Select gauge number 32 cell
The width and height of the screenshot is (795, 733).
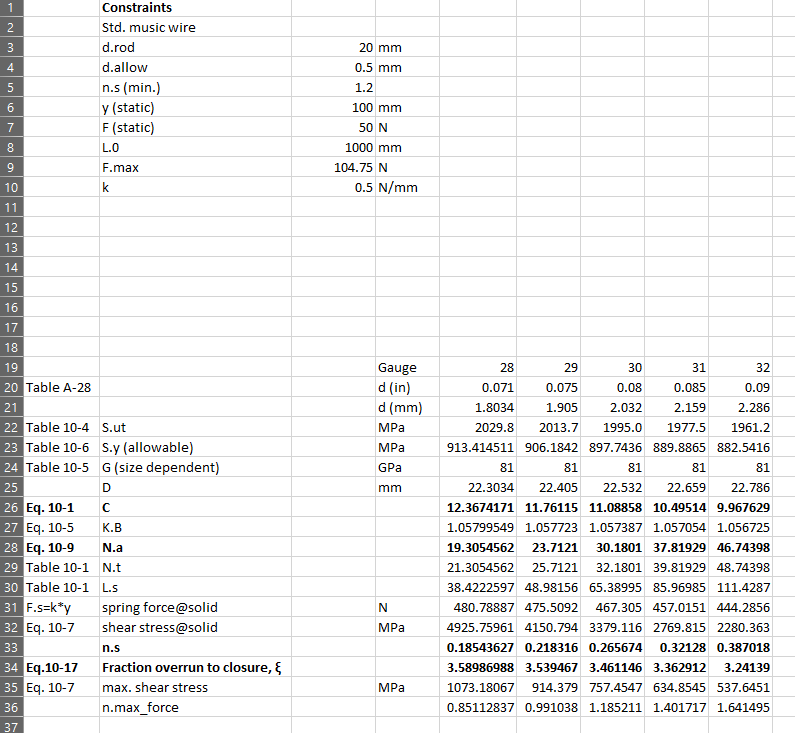(x=740, y=368)
